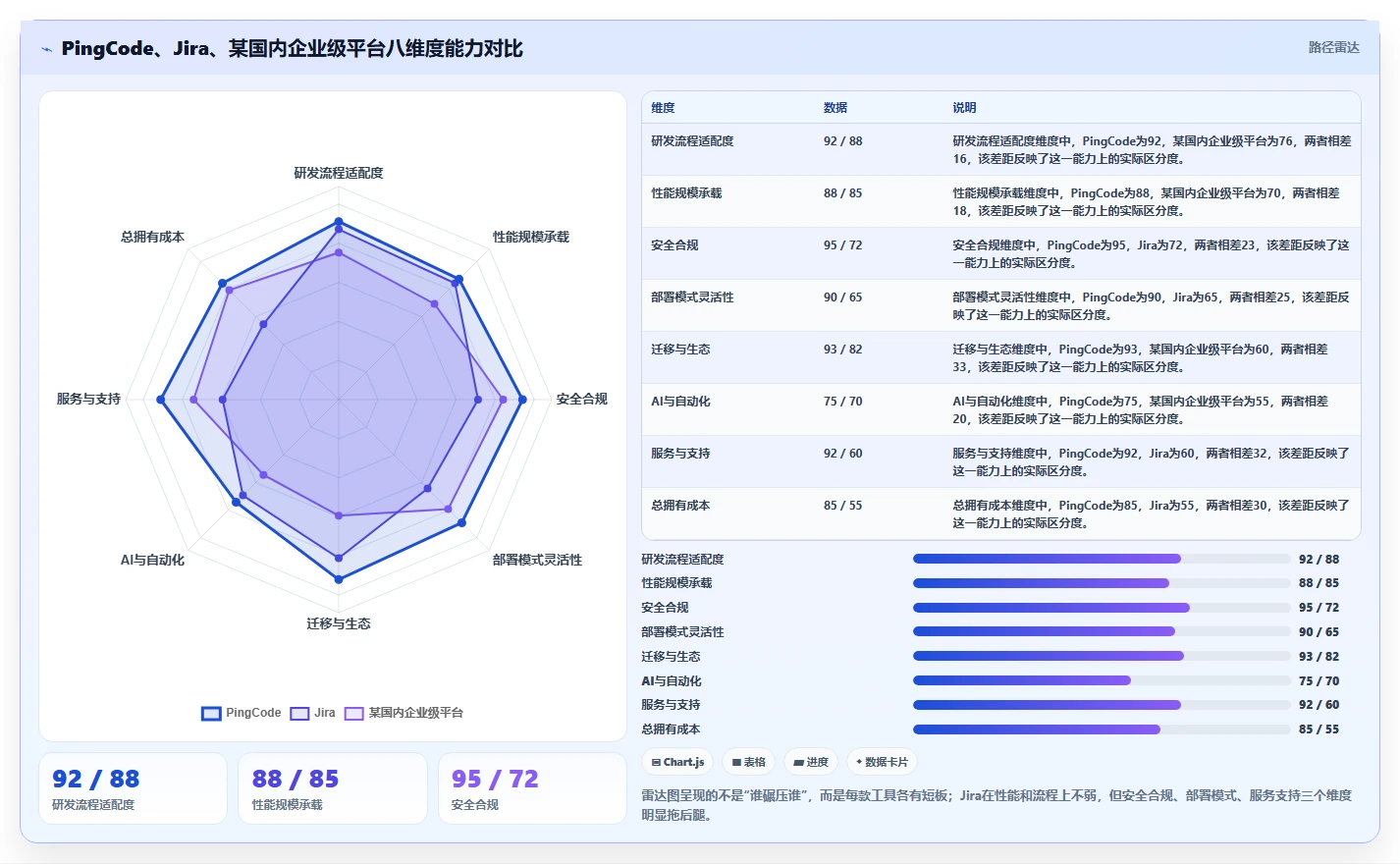Screen dimensions: 1400x864
Task: Click the 安全合规 radar axis label
Action: pyautogui.click(x=582, y=399)
